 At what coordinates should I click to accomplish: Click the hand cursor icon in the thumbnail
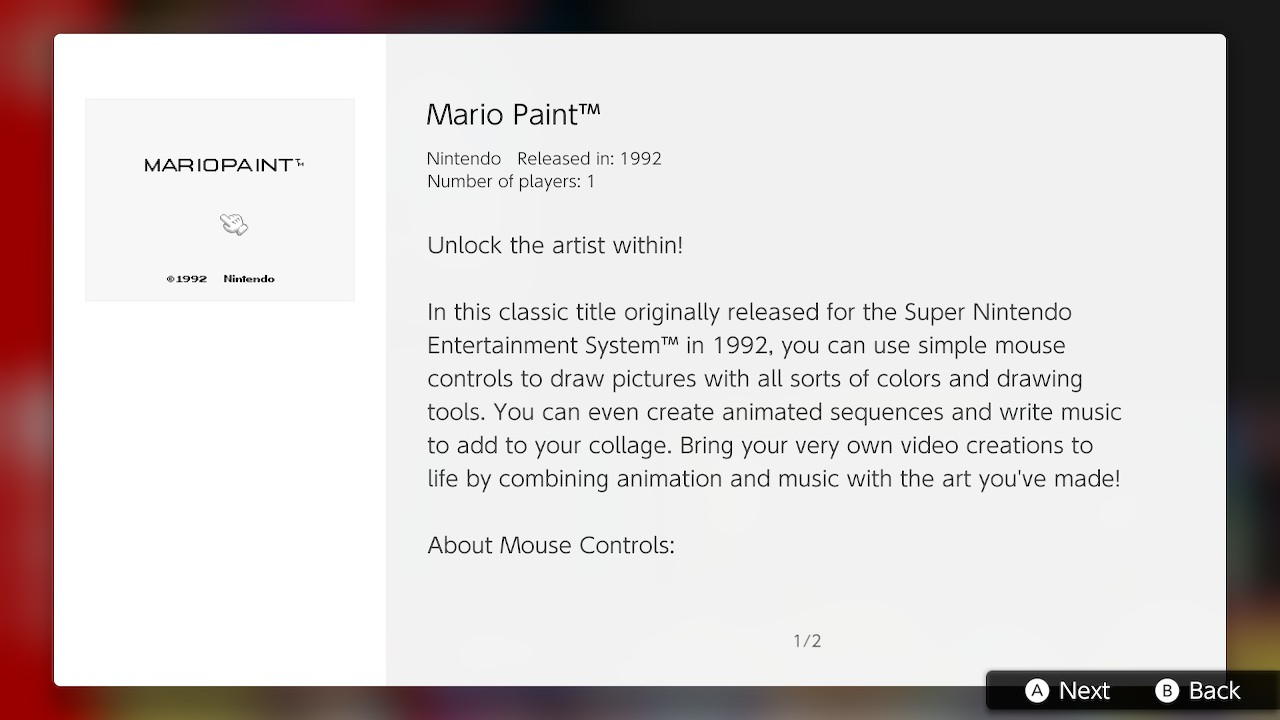234,224
